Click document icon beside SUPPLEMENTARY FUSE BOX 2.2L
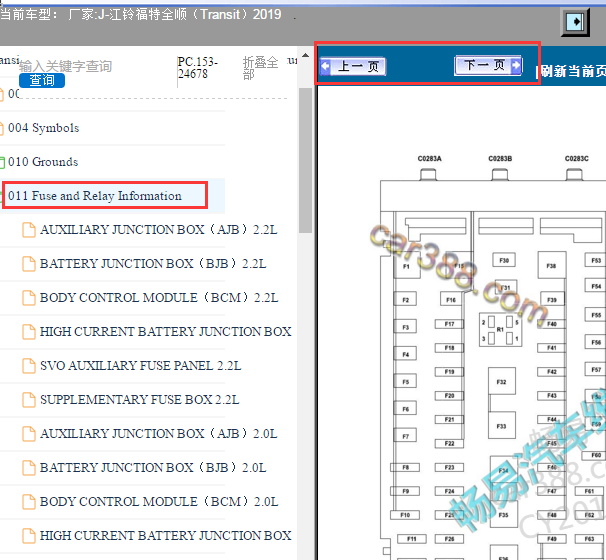The width and height of the screenshot is (606, 560). click(29, 400)
